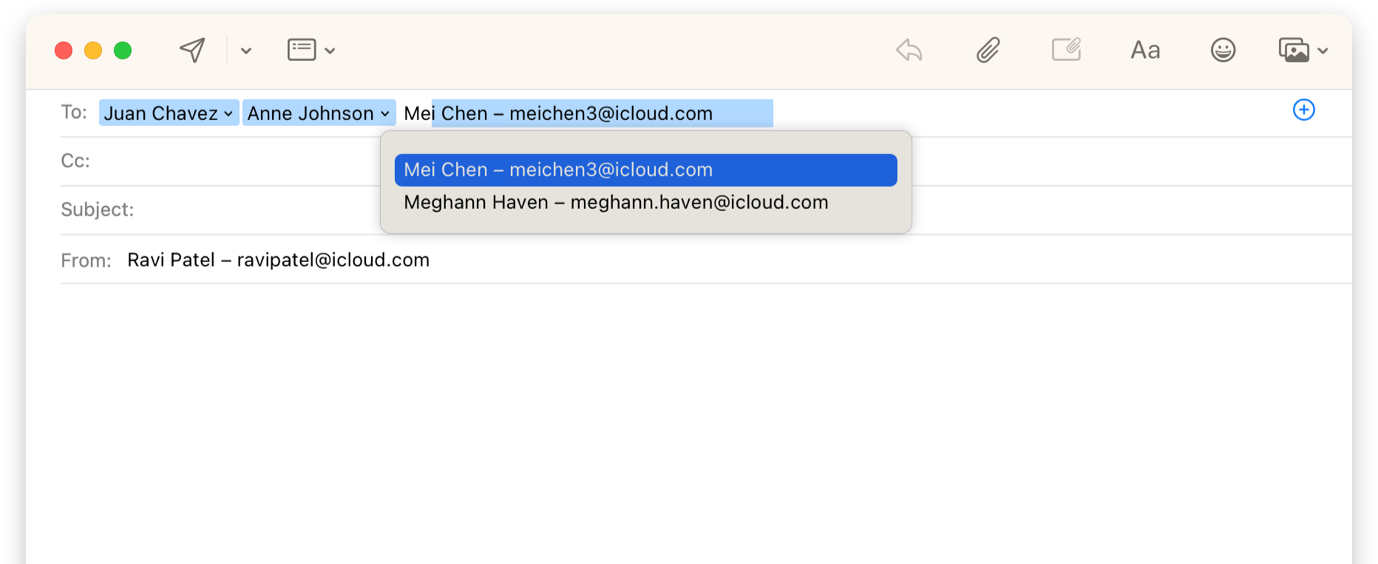Click the Markup pencil icon

(1066, 50)
